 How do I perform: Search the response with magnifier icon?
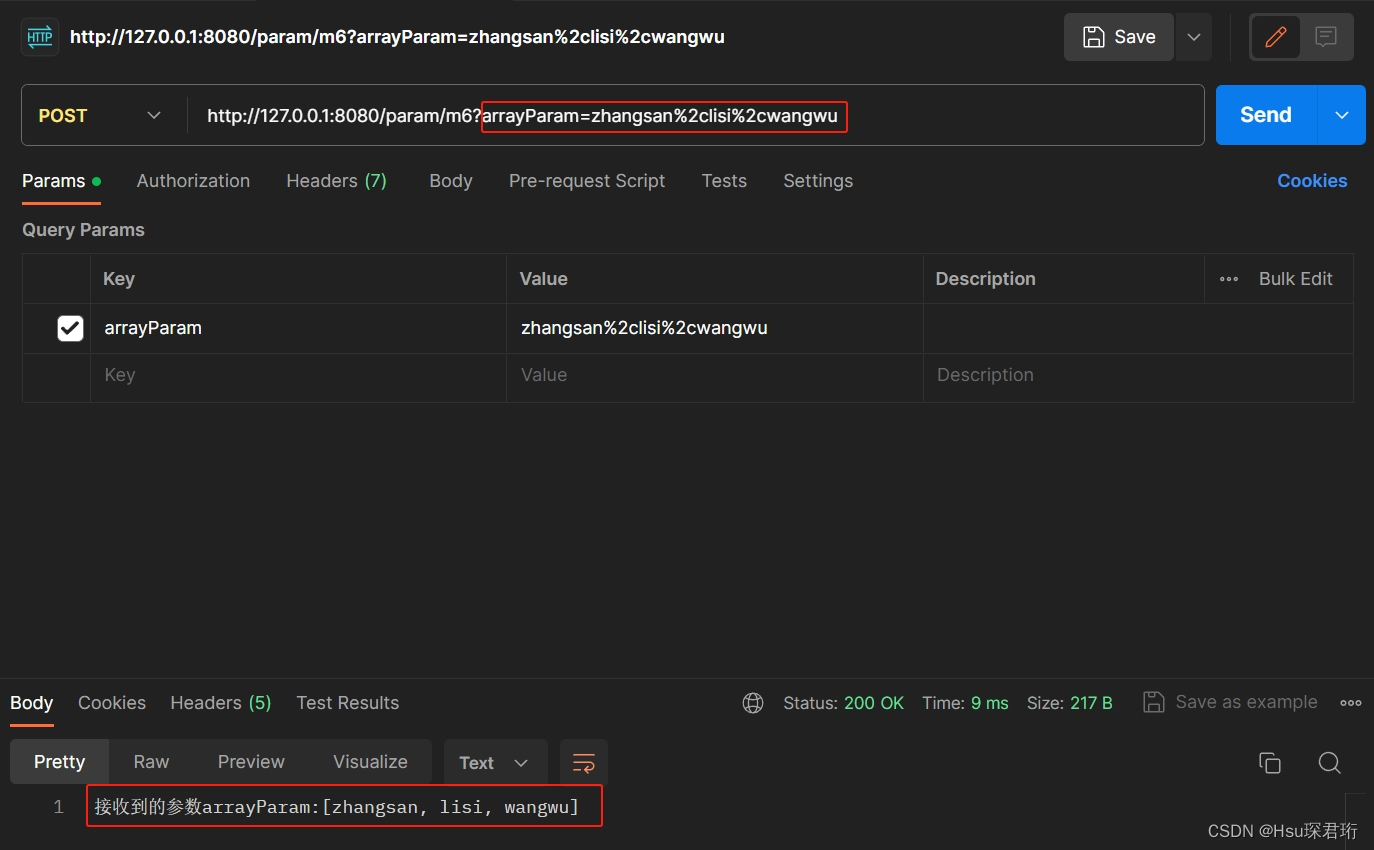click(x=1329, y=763)
